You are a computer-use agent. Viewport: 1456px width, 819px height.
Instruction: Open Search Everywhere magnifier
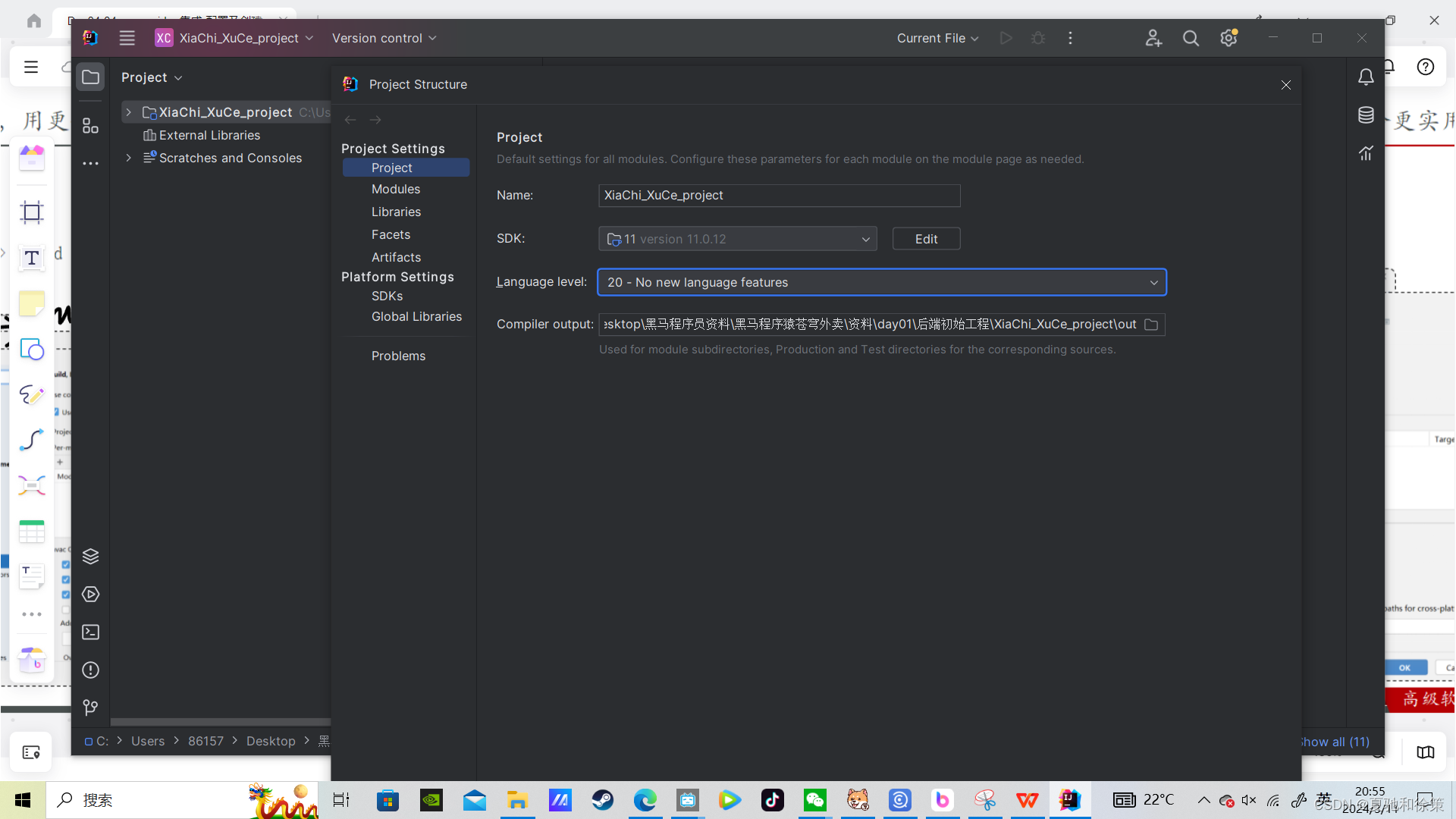pos(1191,38)
